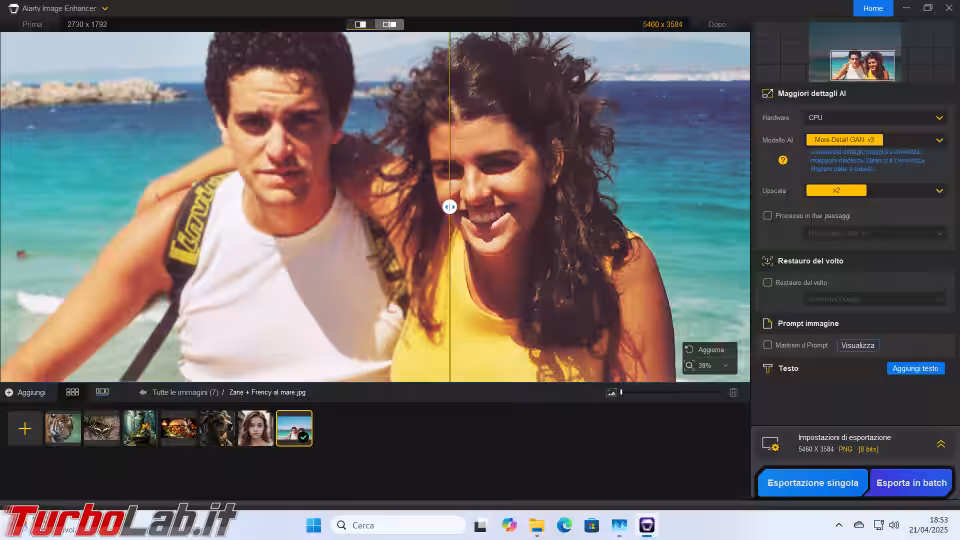960x540 pixels.
Task: Select the woman portrait thumbnail
Action: pos(255,428)
